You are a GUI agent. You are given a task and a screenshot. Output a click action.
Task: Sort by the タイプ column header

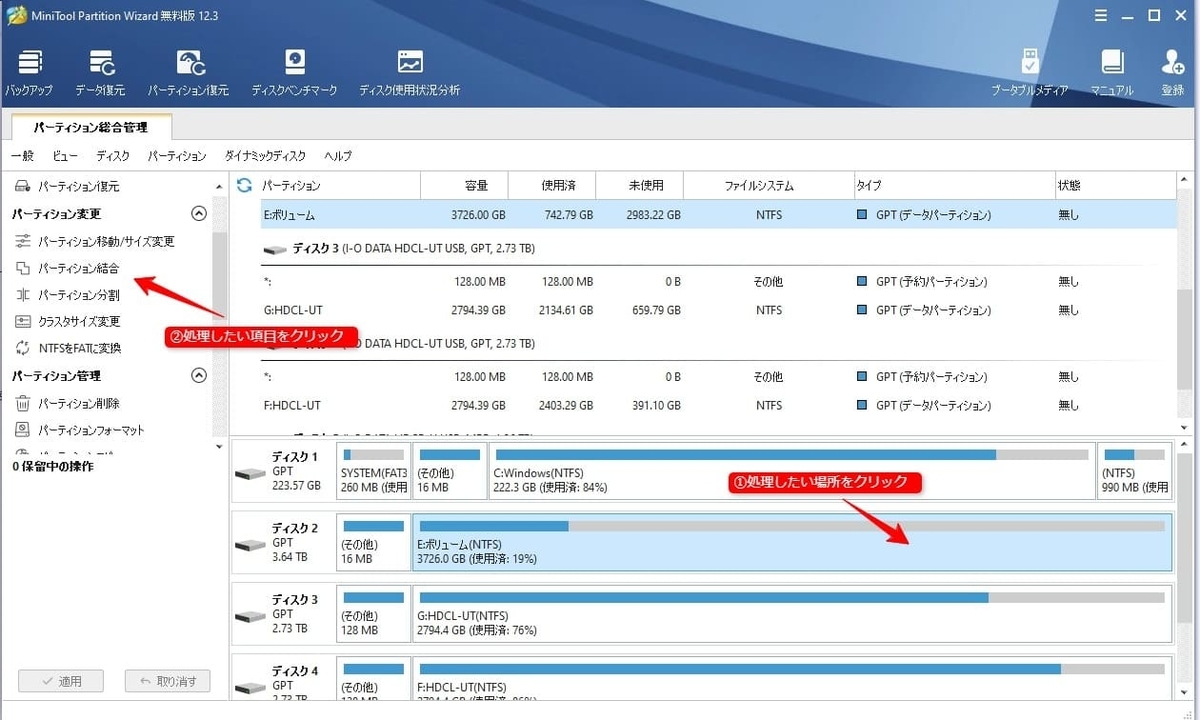coord(954,185)
